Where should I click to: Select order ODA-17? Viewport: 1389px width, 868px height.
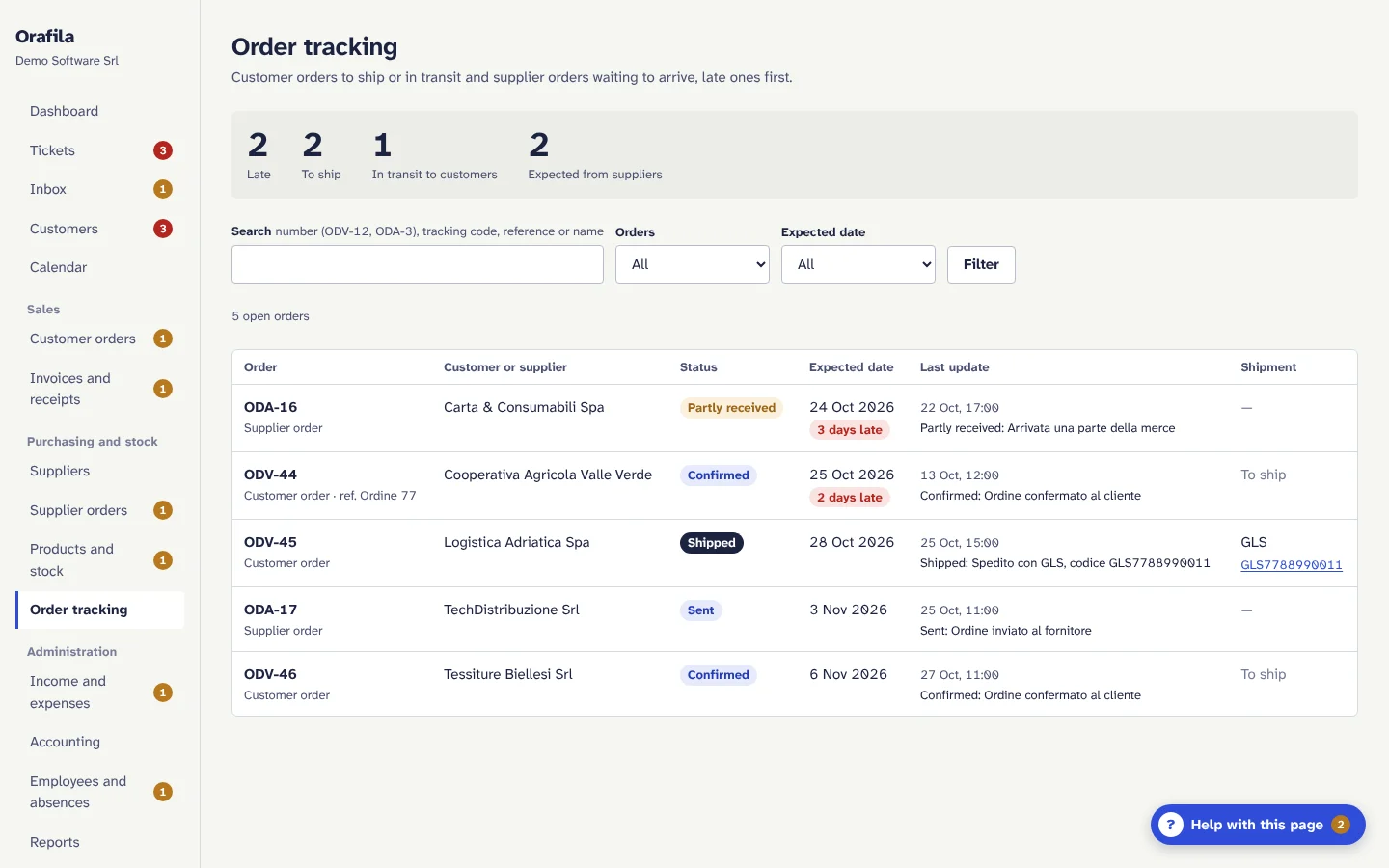point(270,610)
